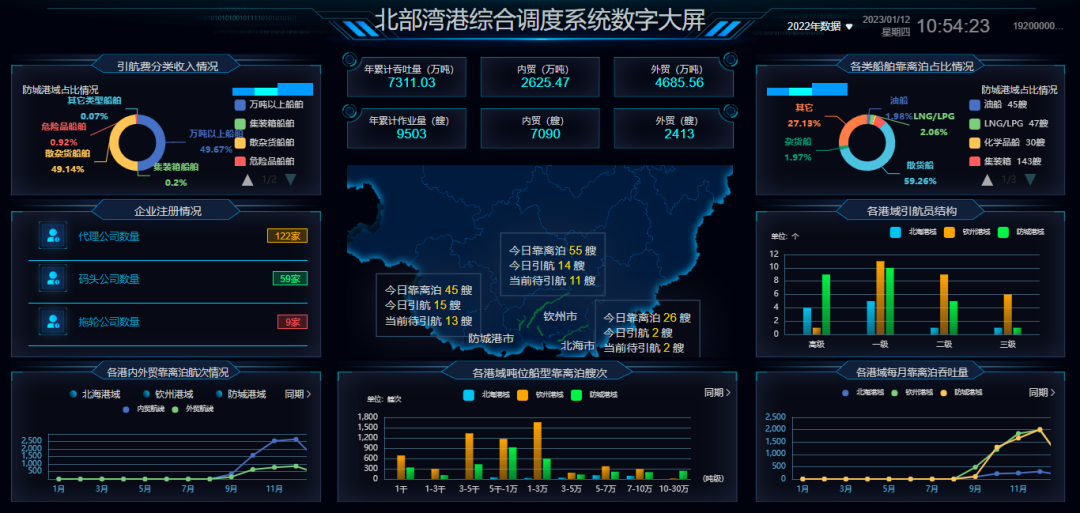Toggle 散杂货船舶 in pilotage fee legend
Viewport: 1080px width, 513px height.
click(x=265, y=143)
